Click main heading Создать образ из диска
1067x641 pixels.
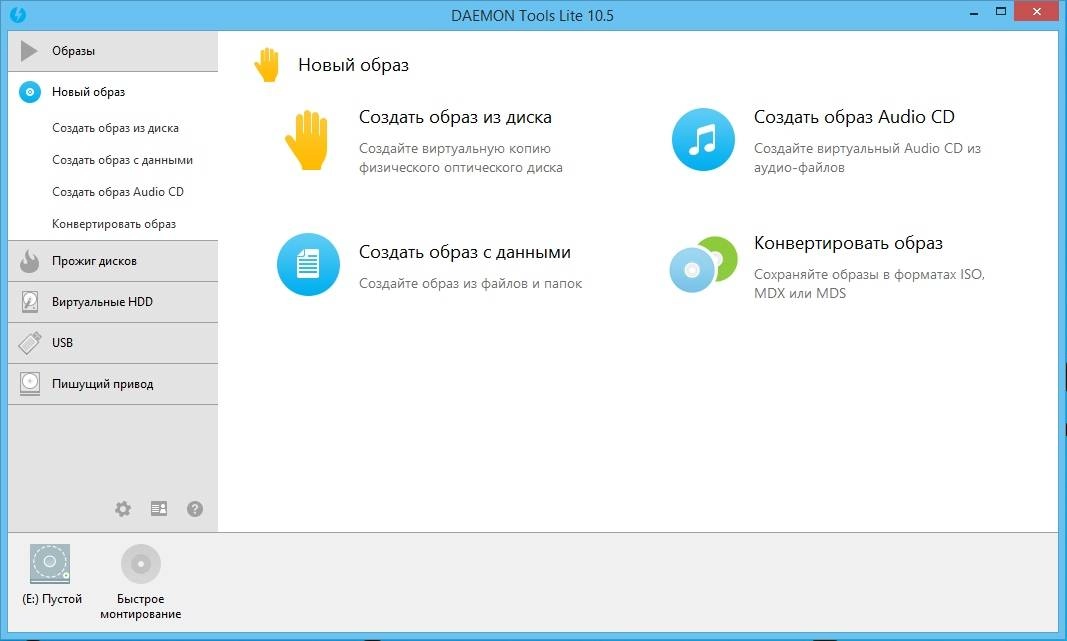pyautogui.click(x=455, y=117)
